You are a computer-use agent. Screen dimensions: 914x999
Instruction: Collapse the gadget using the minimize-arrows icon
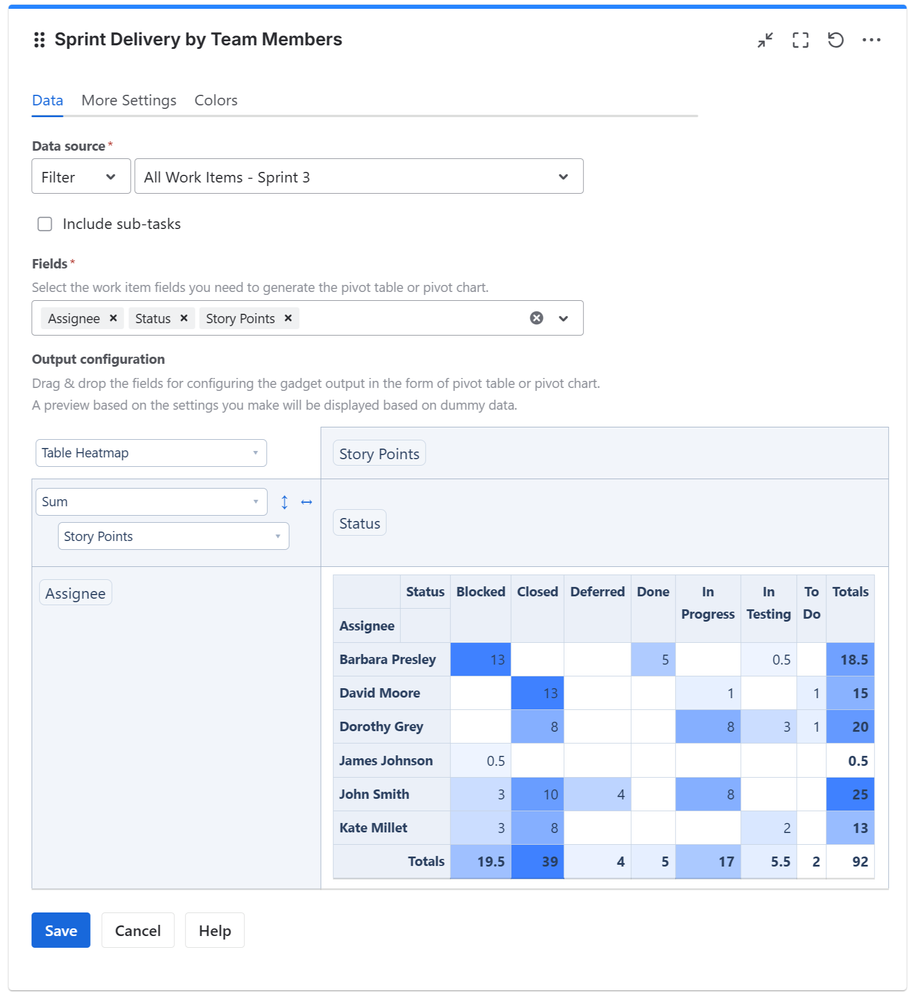click(x=764, y=40)
